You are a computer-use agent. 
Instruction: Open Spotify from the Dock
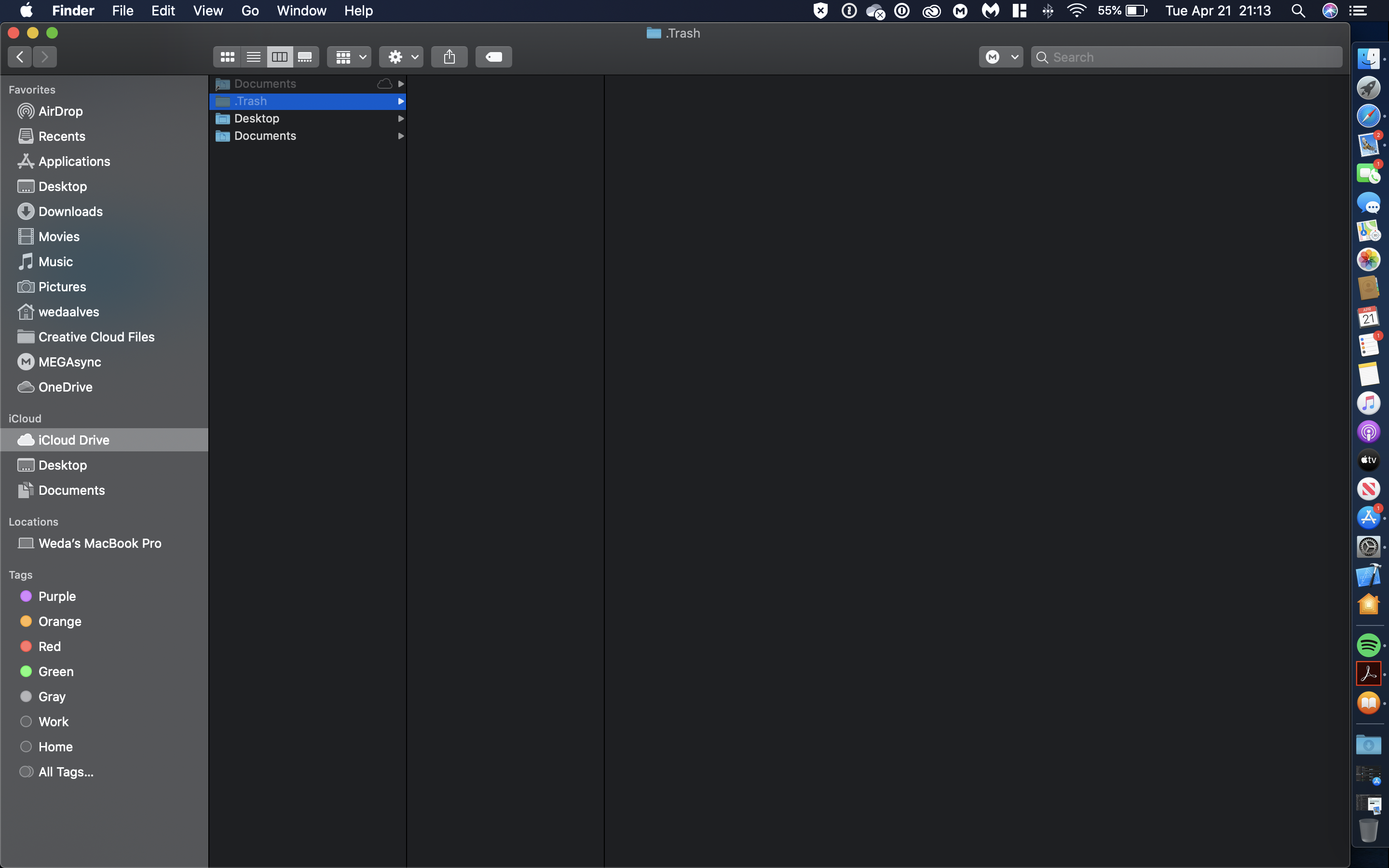[x=1368, y=645]
